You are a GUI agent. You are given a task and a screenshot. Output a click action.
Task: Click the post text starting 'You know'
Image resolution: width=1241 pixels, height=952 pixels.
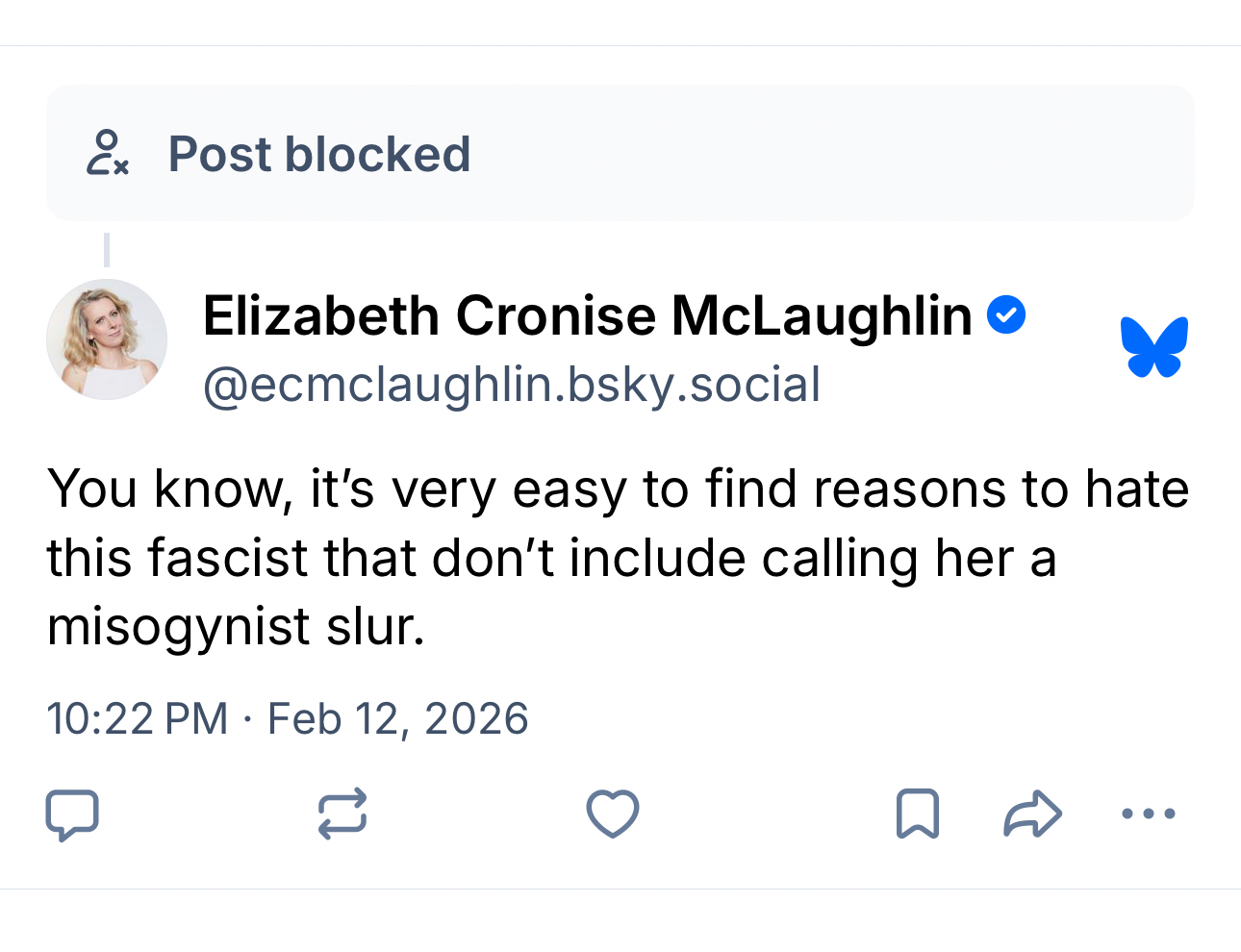tap(618, 489)
